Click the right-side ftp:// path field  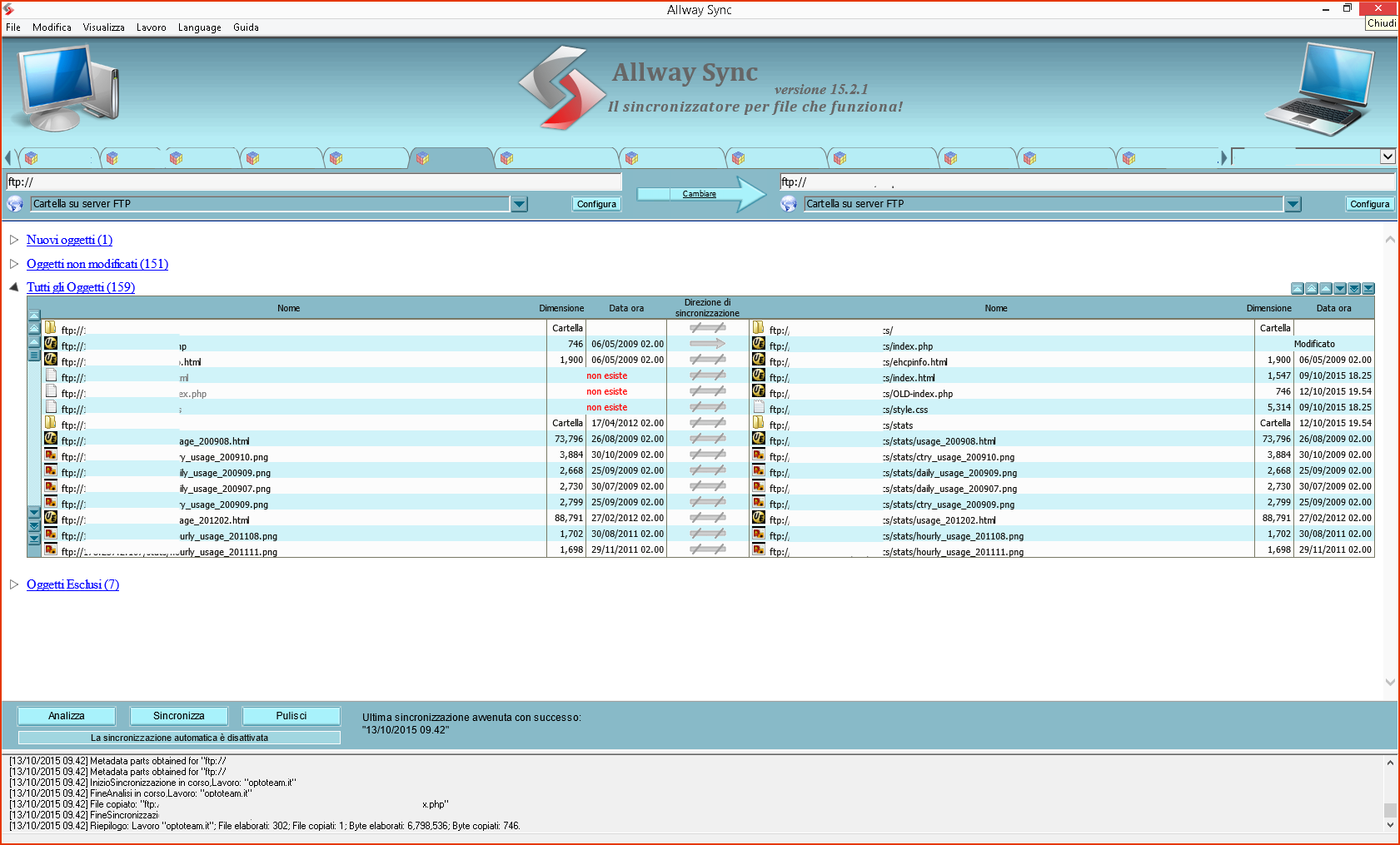[x=1087, y=181]
